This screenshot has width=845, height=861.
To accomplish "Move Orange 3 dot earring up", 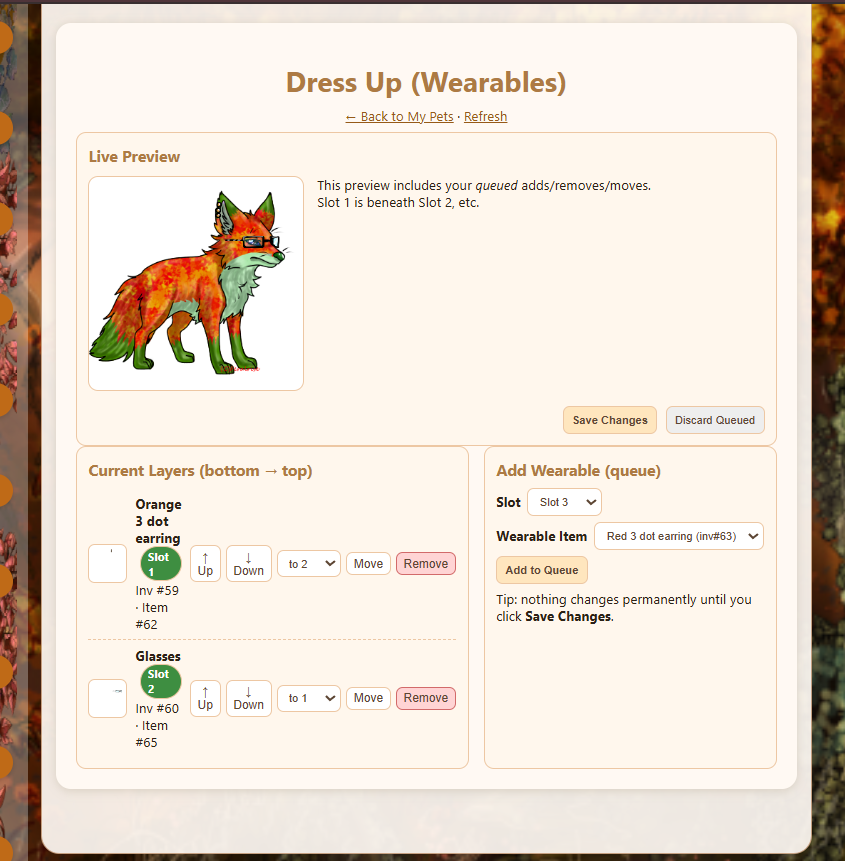I will [205, 564].
